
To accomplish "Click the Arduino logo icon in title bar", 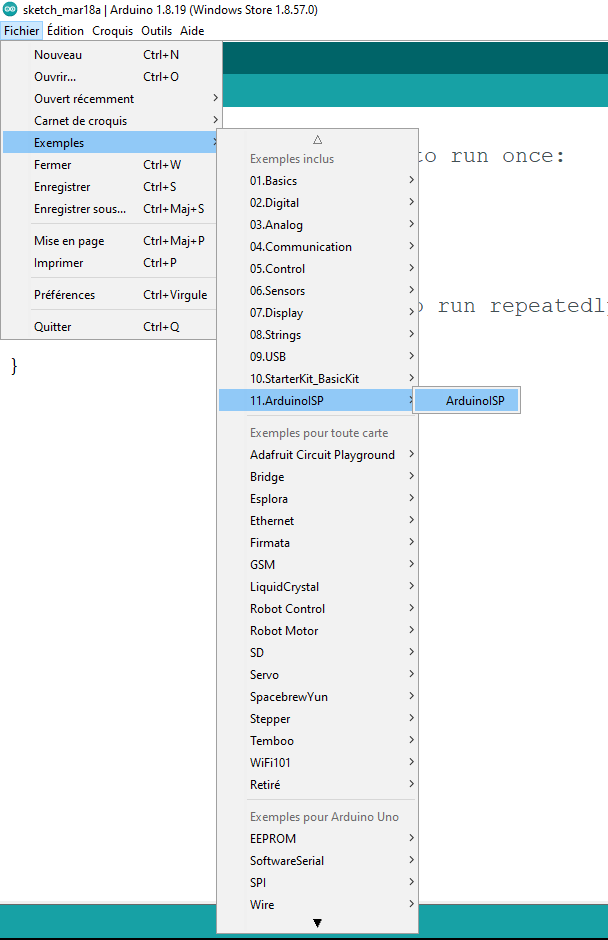I will [11, 10].
